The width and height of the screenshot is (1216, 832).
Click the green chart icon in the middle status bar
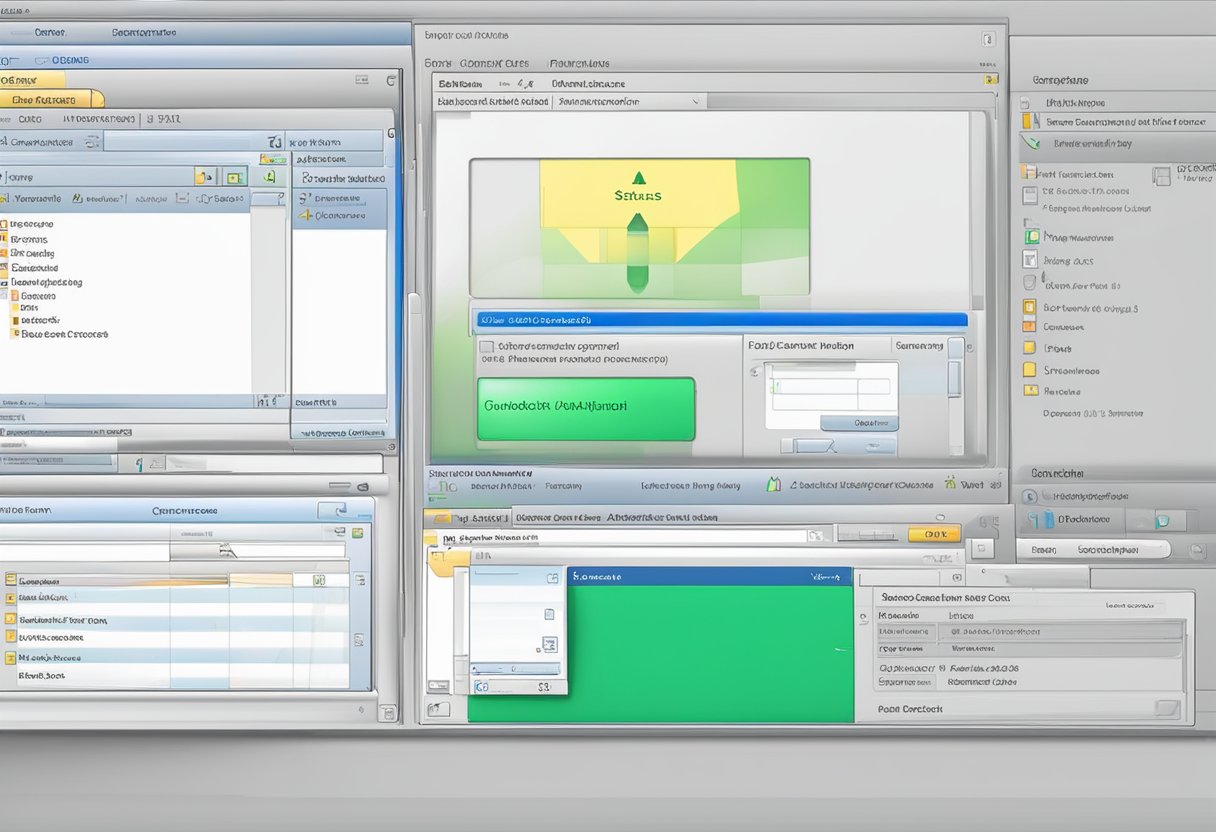[773, 485]
